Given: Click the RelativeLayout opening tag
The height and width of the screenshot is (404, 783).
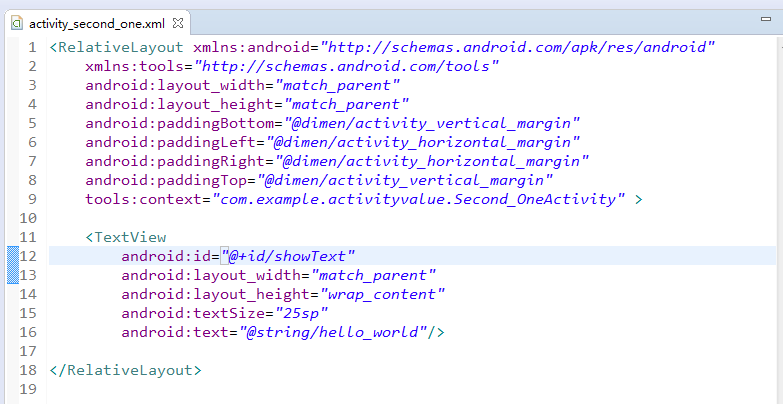Looking at the screenshot, I should pyautogui.click(x=117, y=47).
